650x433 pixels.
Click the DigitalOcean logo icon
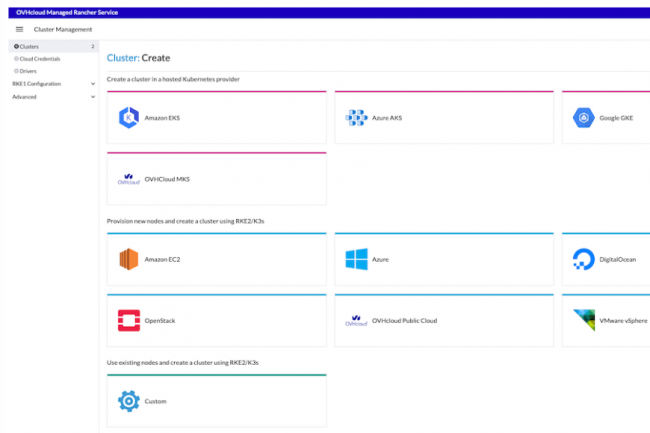point(584,259)
